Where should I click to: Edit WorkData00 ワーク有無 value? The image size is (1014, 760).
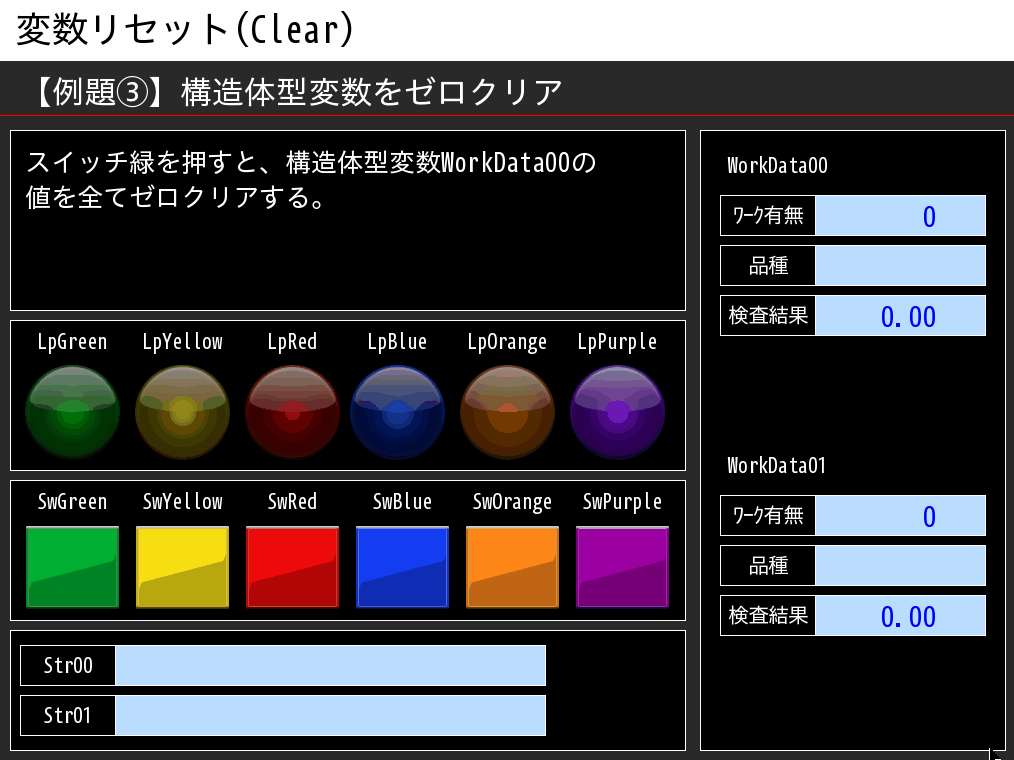click(x=900, y=215)
